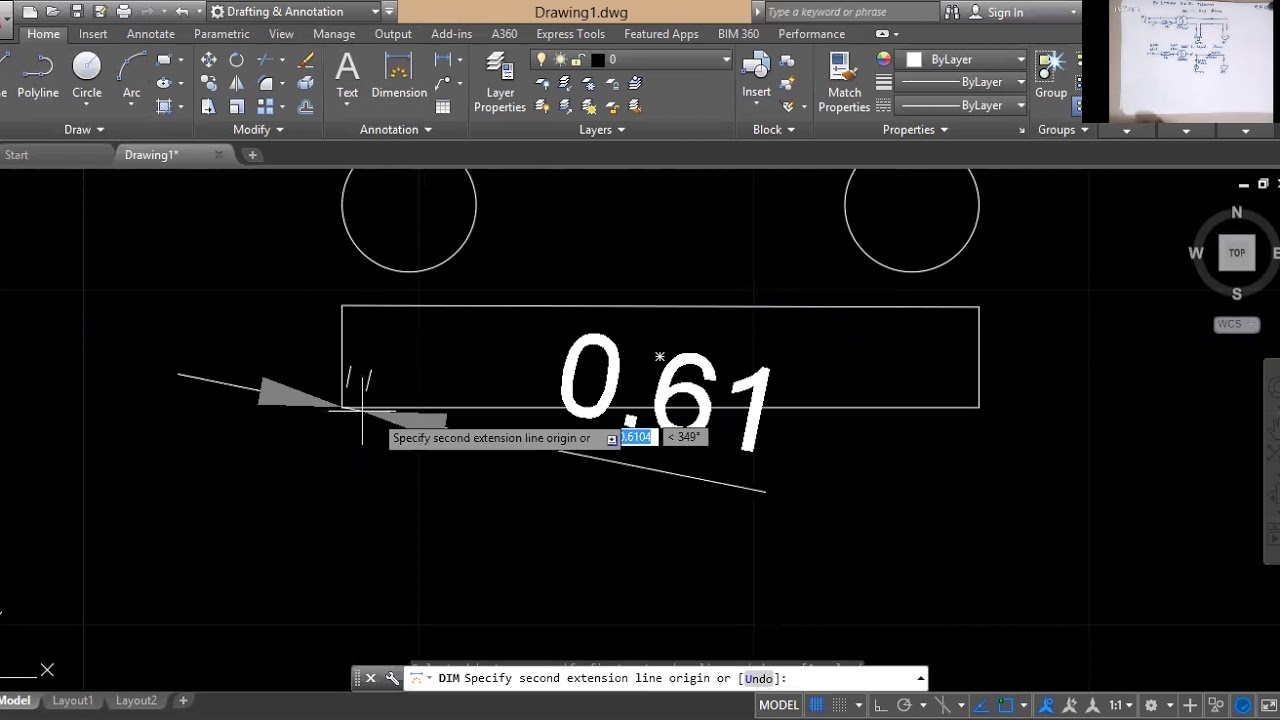Expand the Block panel
Image resolution: width=1280 pixels, height=720 pixels.
click(774, 130)
